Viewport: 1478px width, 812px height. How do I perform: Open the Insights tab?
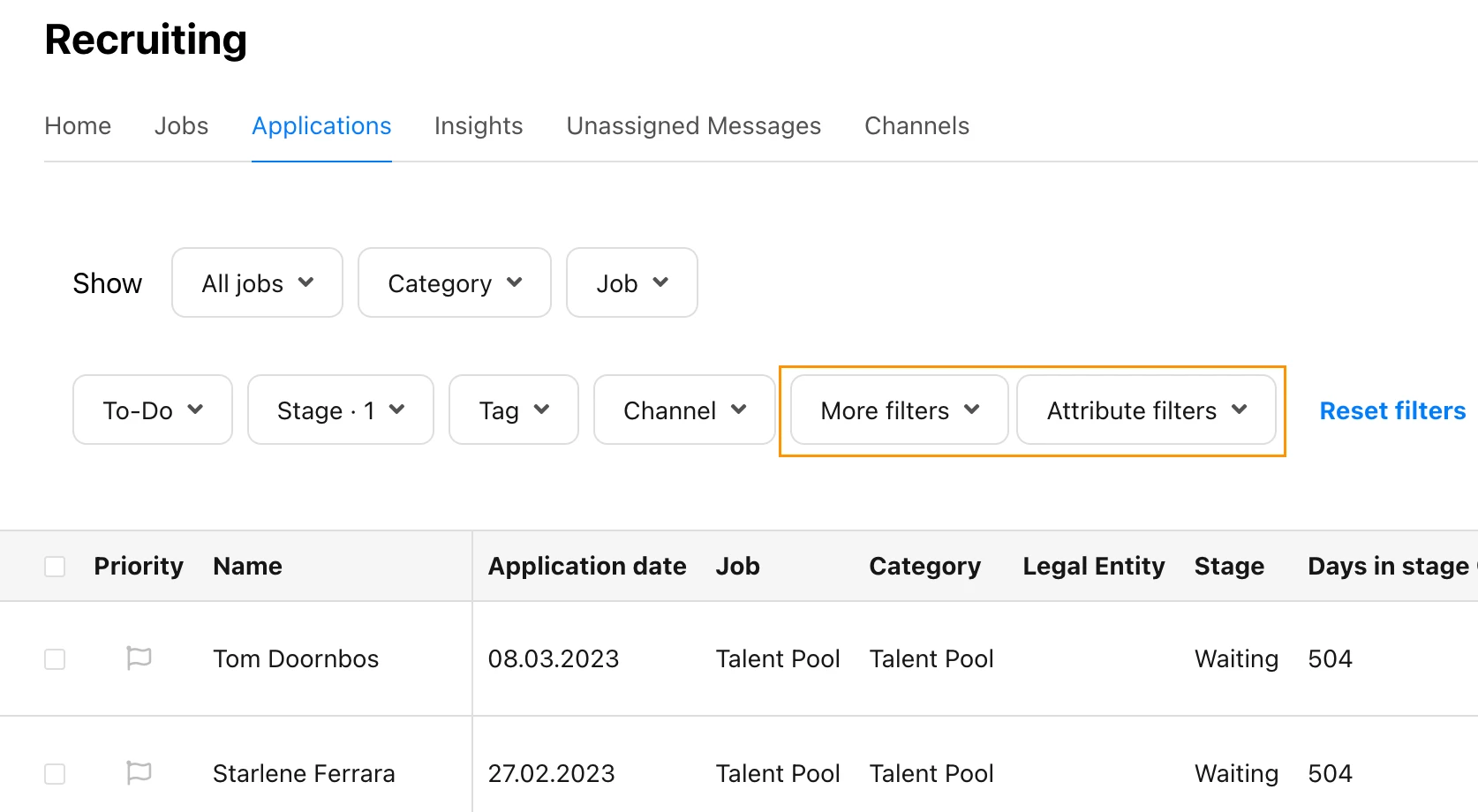[x=479, y=125]
